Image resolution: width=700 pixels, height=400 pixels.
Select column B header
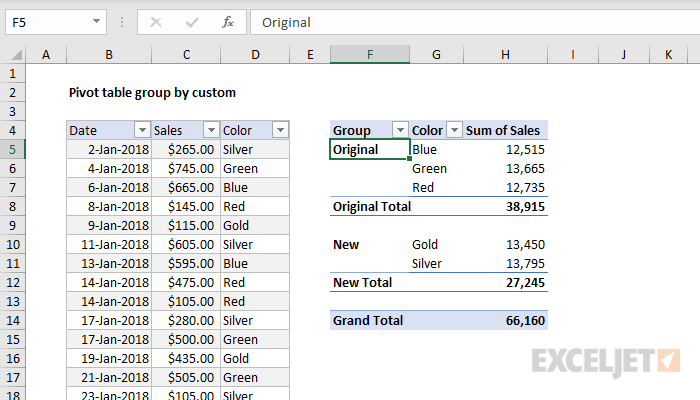click(x=109, y=54)
